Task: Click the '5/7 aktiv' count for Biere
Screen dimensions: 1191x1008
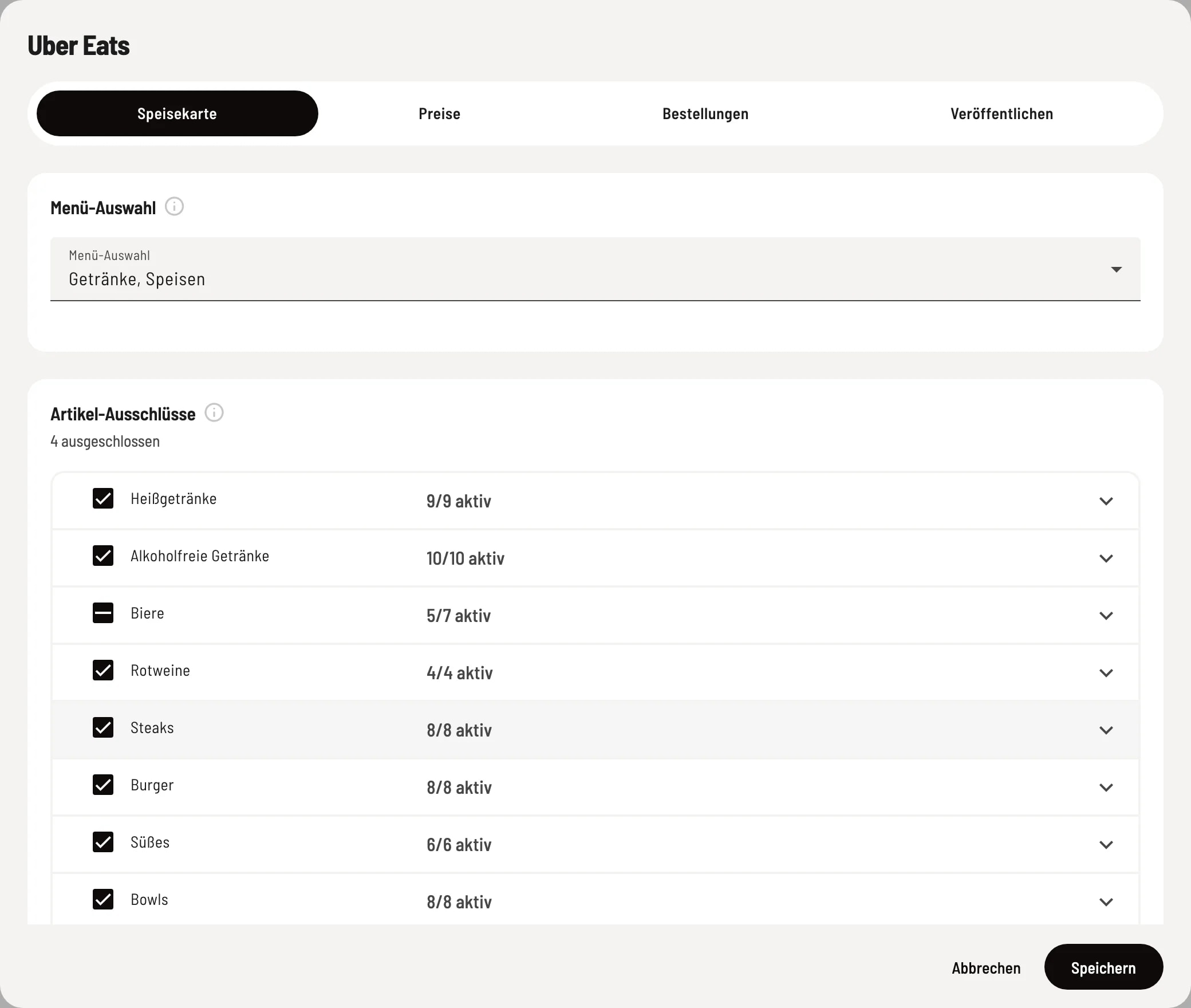Action: pos(459,616)
